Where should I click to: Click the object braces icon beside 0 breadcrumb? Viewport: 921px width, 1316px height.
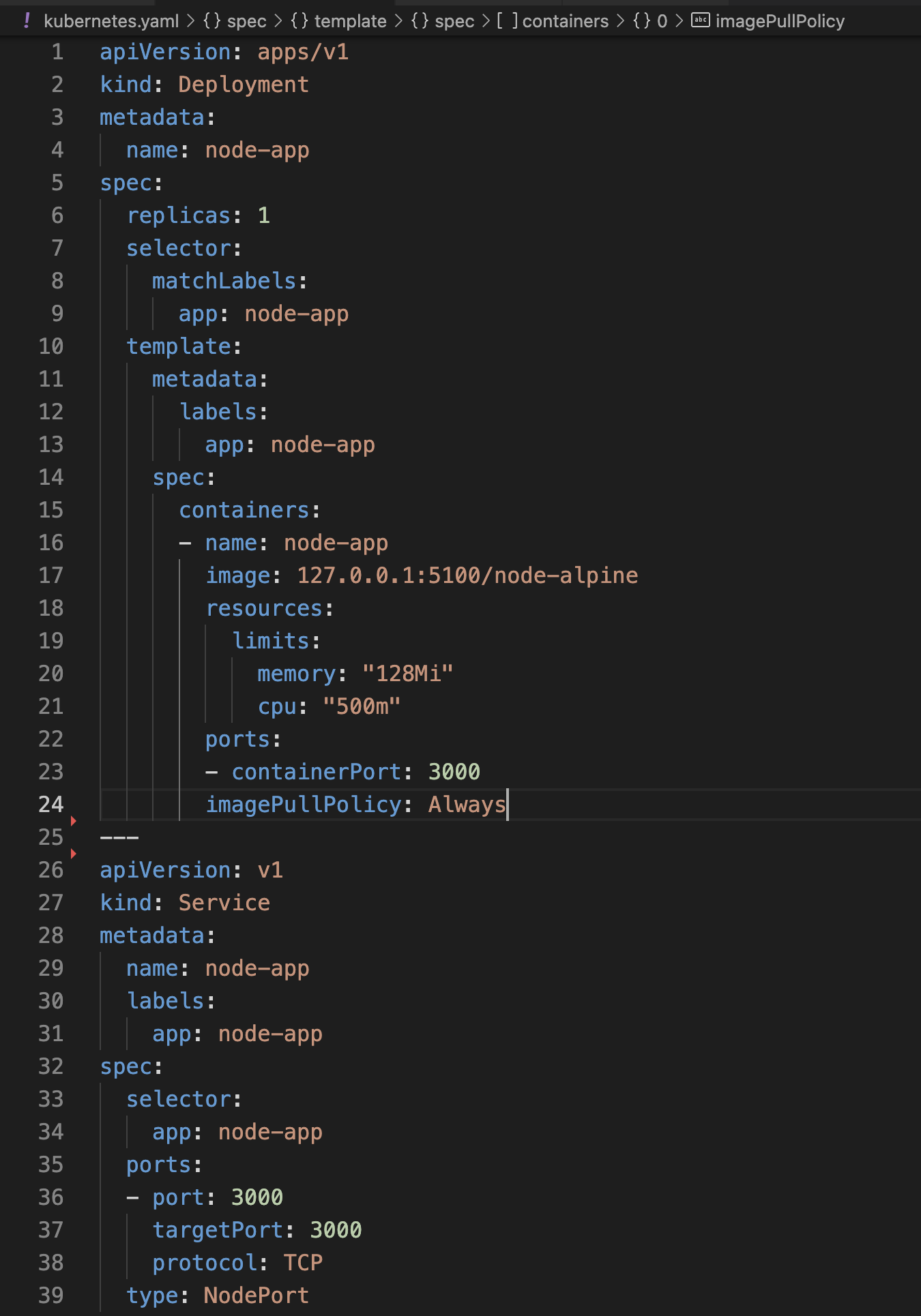tap(642, 21)
